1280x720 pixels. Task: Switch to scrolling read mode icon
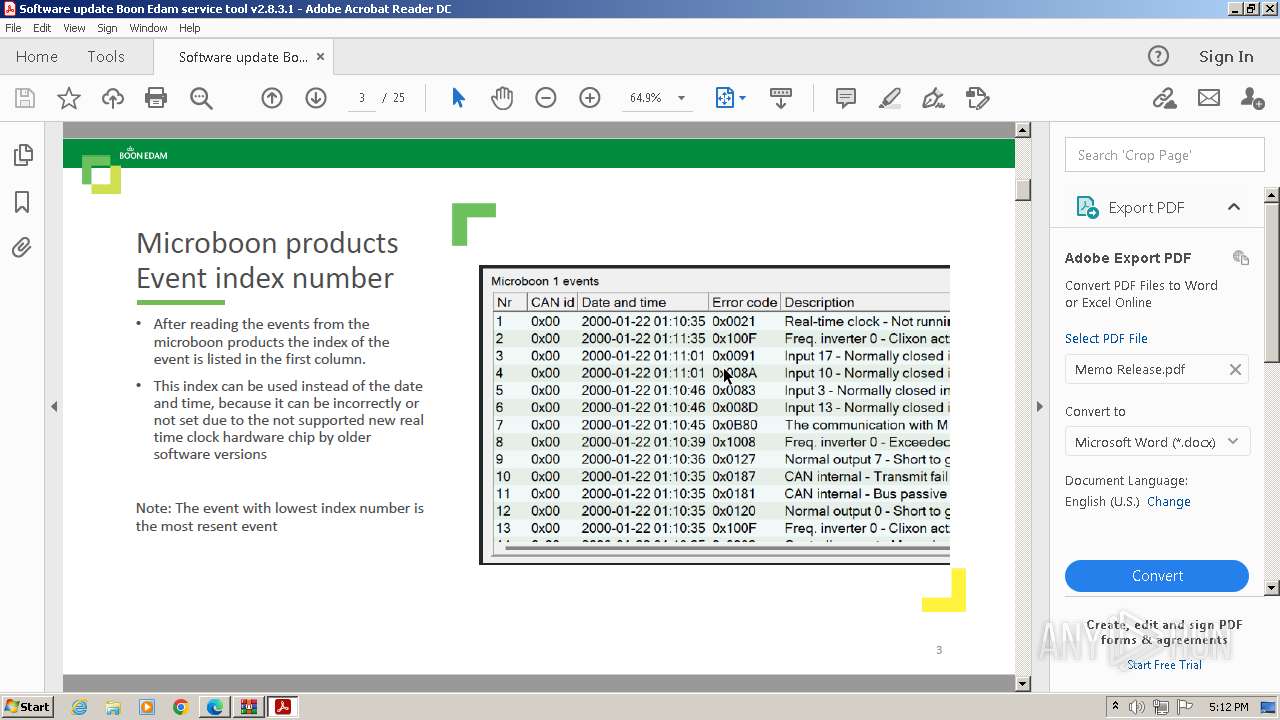781,98
